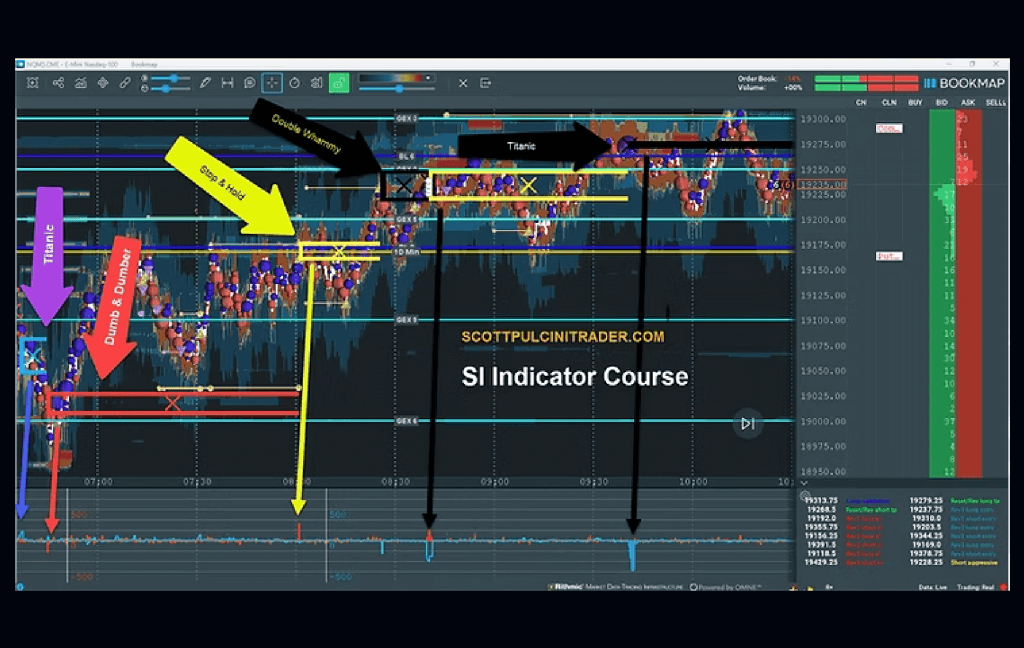Click the share icon in toolbar
This screenshot has width=1024, height=648.
(x=58, y=83)
